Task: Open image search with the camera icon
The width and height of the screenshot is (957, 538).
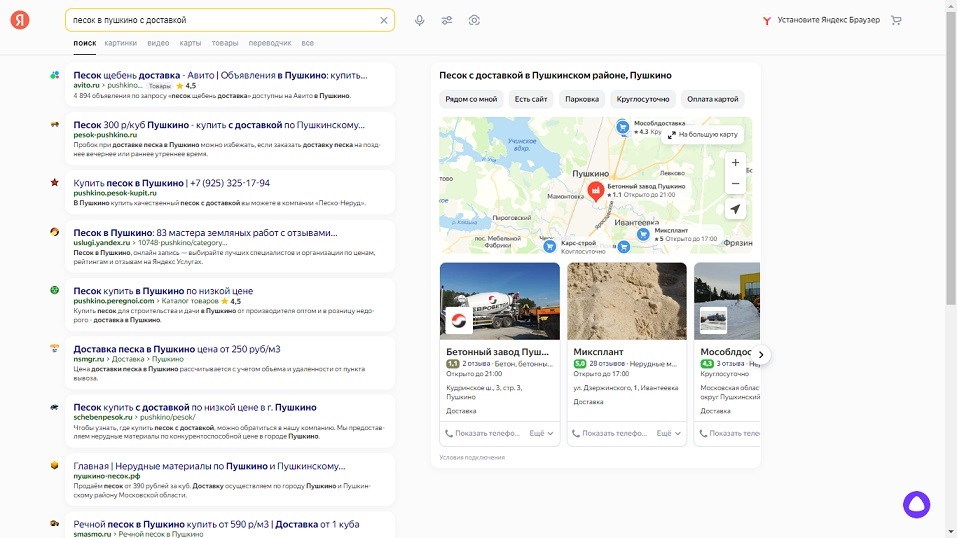Action: point(474,20)
